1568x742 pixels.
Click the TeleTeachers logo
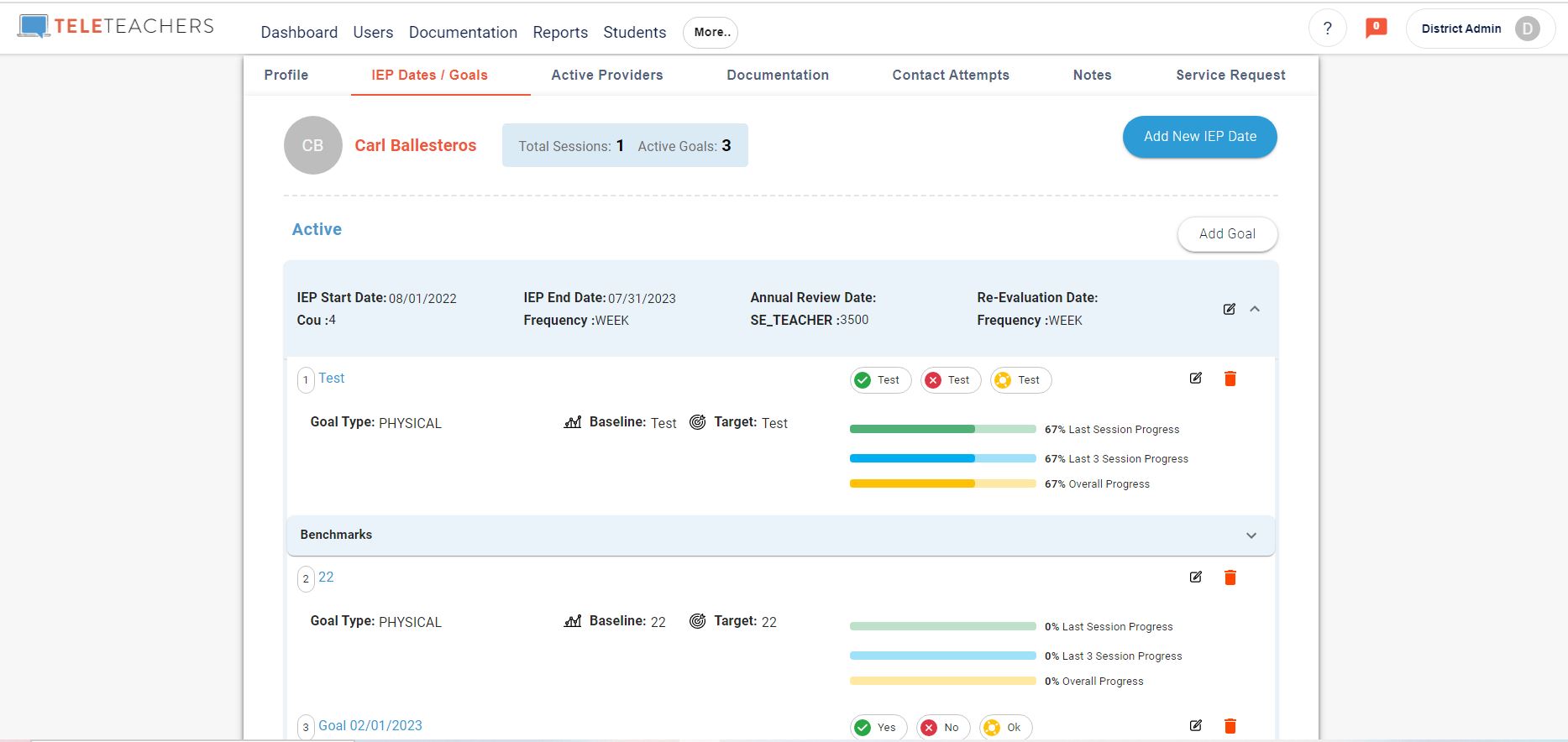[116, 26]
